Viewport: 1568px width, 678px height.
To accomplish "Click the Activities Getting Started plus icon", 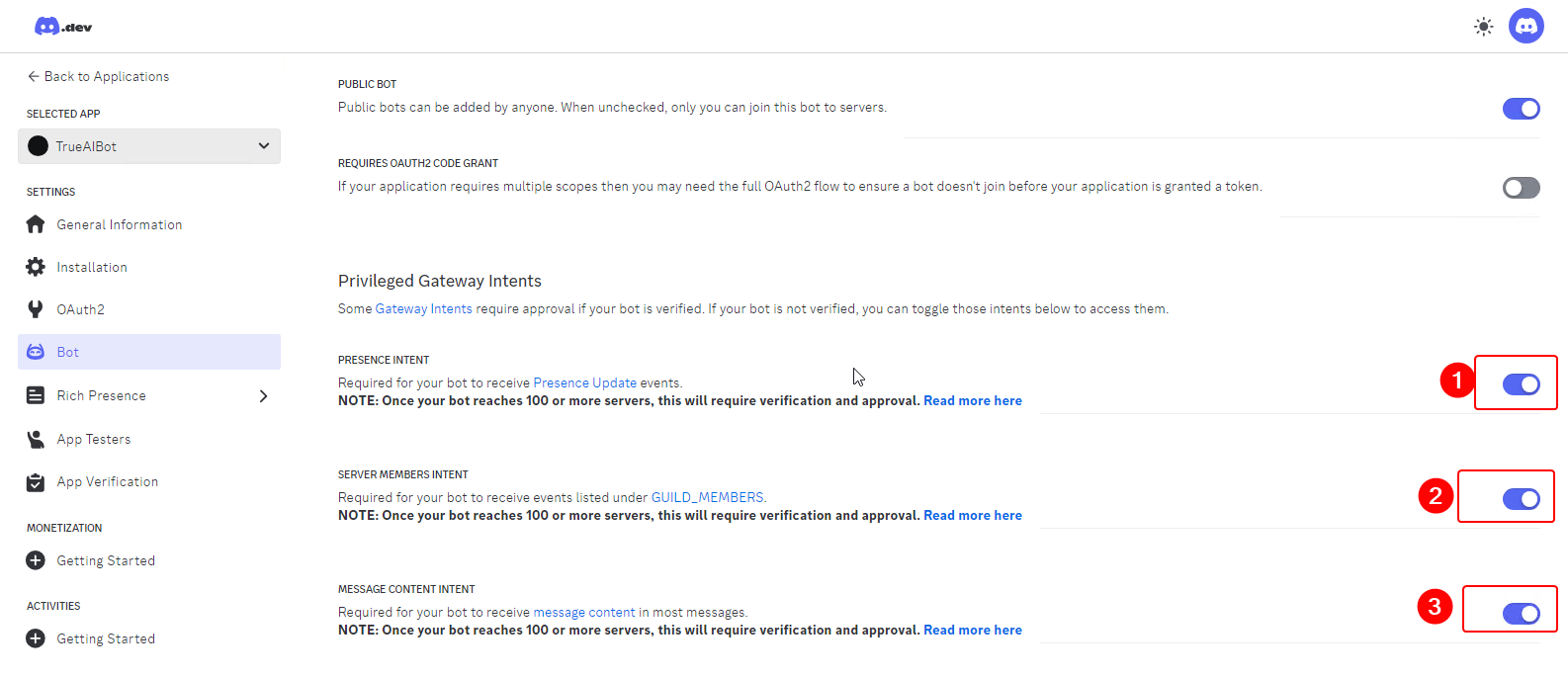I will coord(36,638).
